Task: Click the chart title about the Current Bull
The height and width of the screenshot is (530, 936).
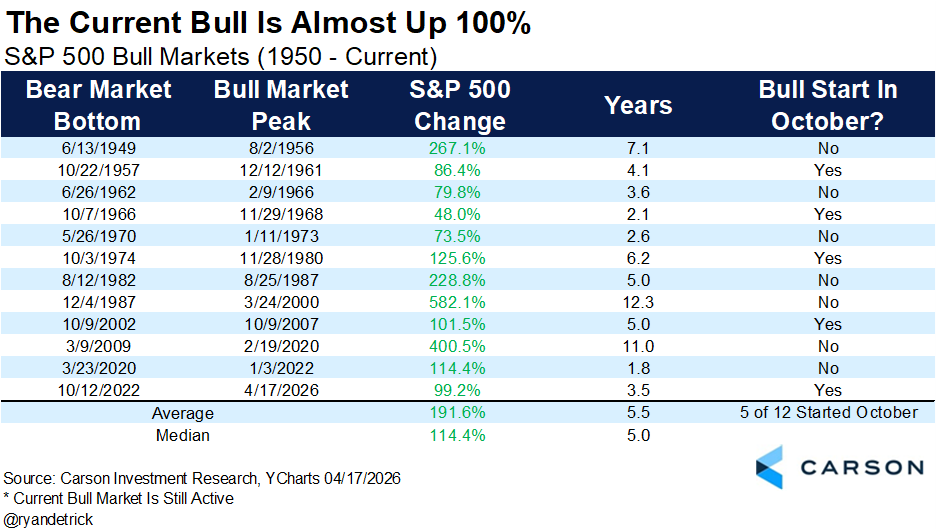Action: [268, 23]
